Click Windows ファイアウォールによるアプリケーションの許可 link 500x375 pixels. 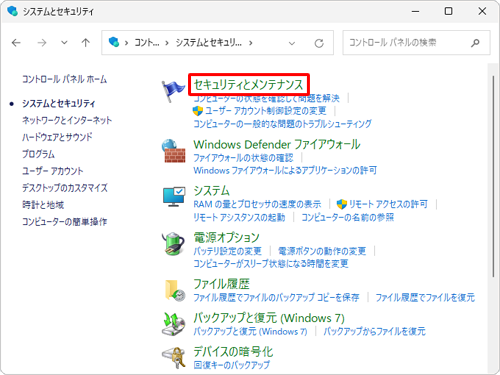[285, 171]
